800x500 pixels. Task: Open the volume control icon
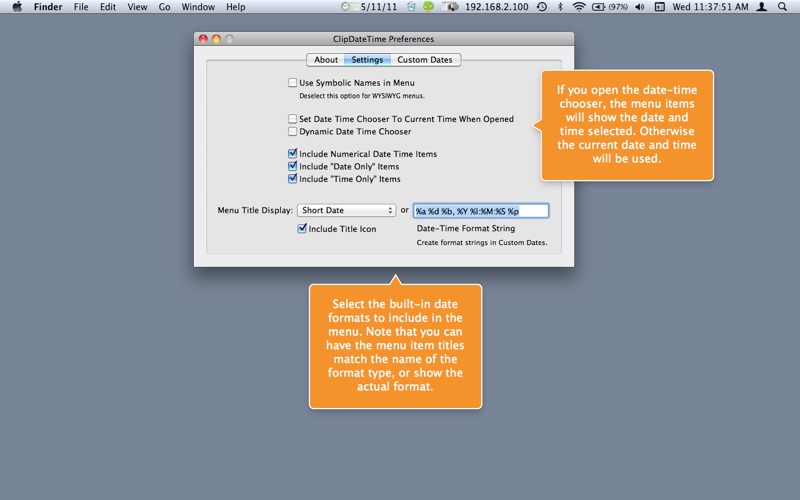click(x=640, y=7)
